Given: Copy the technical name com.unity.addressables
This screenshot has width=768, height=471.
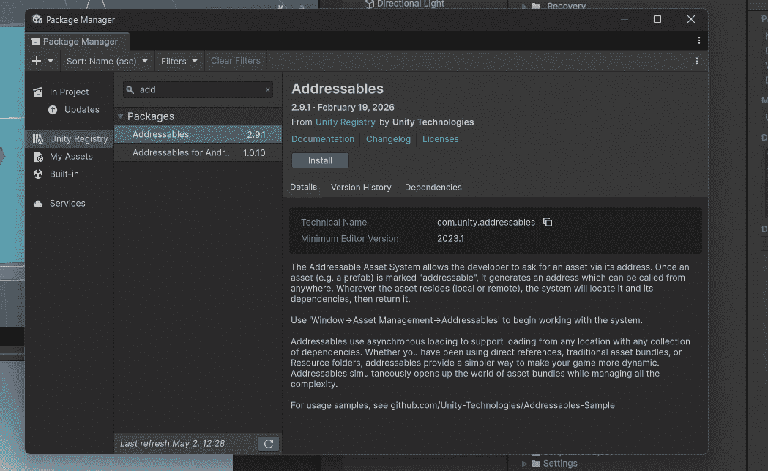Looking at the screenshot, I should (x=548, y=222).
